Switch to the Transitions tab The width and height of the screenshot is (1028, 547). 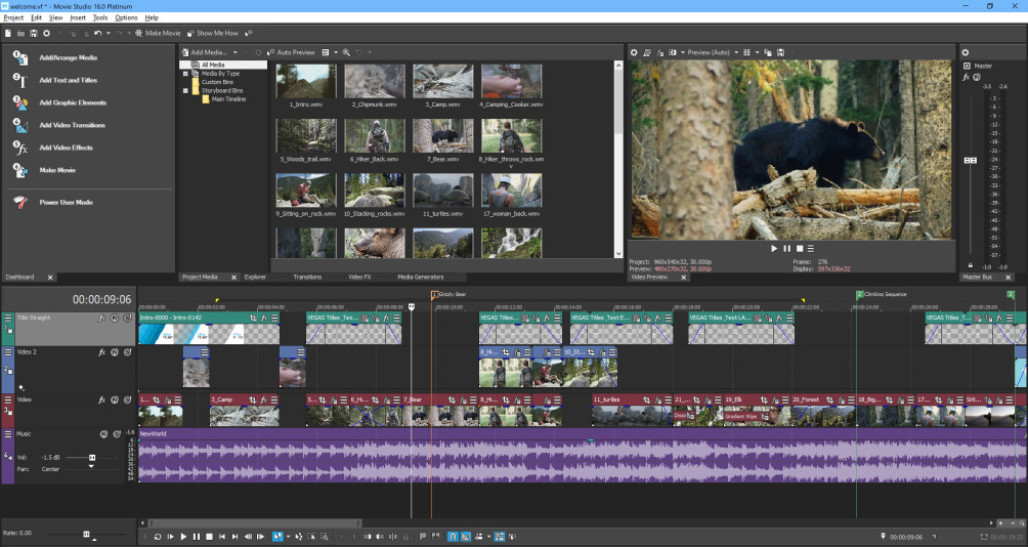tap(307, 277)
